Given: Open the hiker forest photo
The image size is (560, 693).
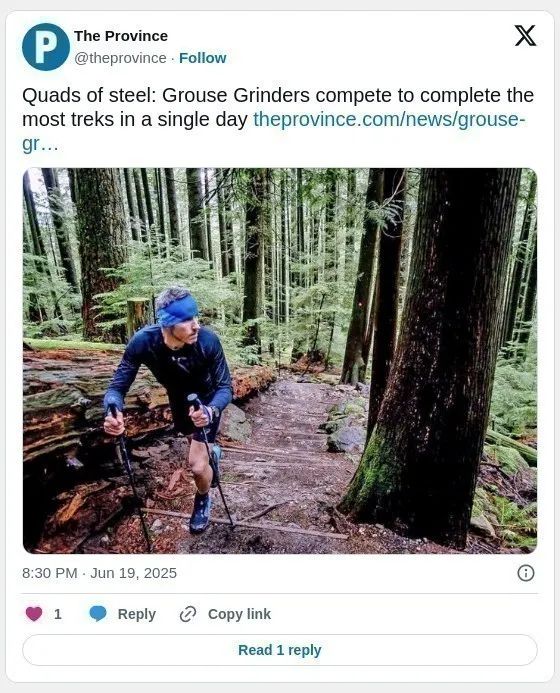Looking at the screenshot, I should (280, 360).
